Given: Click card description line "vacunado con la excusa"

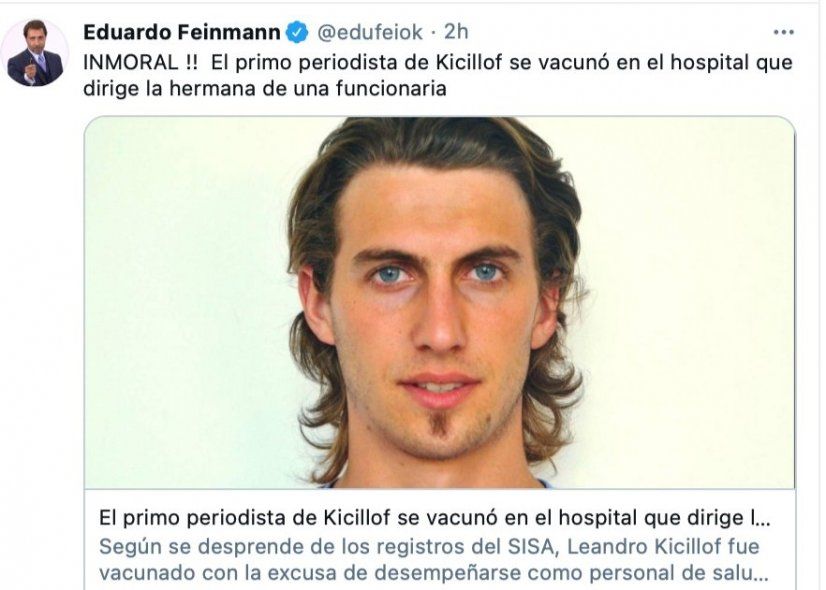Looking at the screenshot, I should coord(434,573).
